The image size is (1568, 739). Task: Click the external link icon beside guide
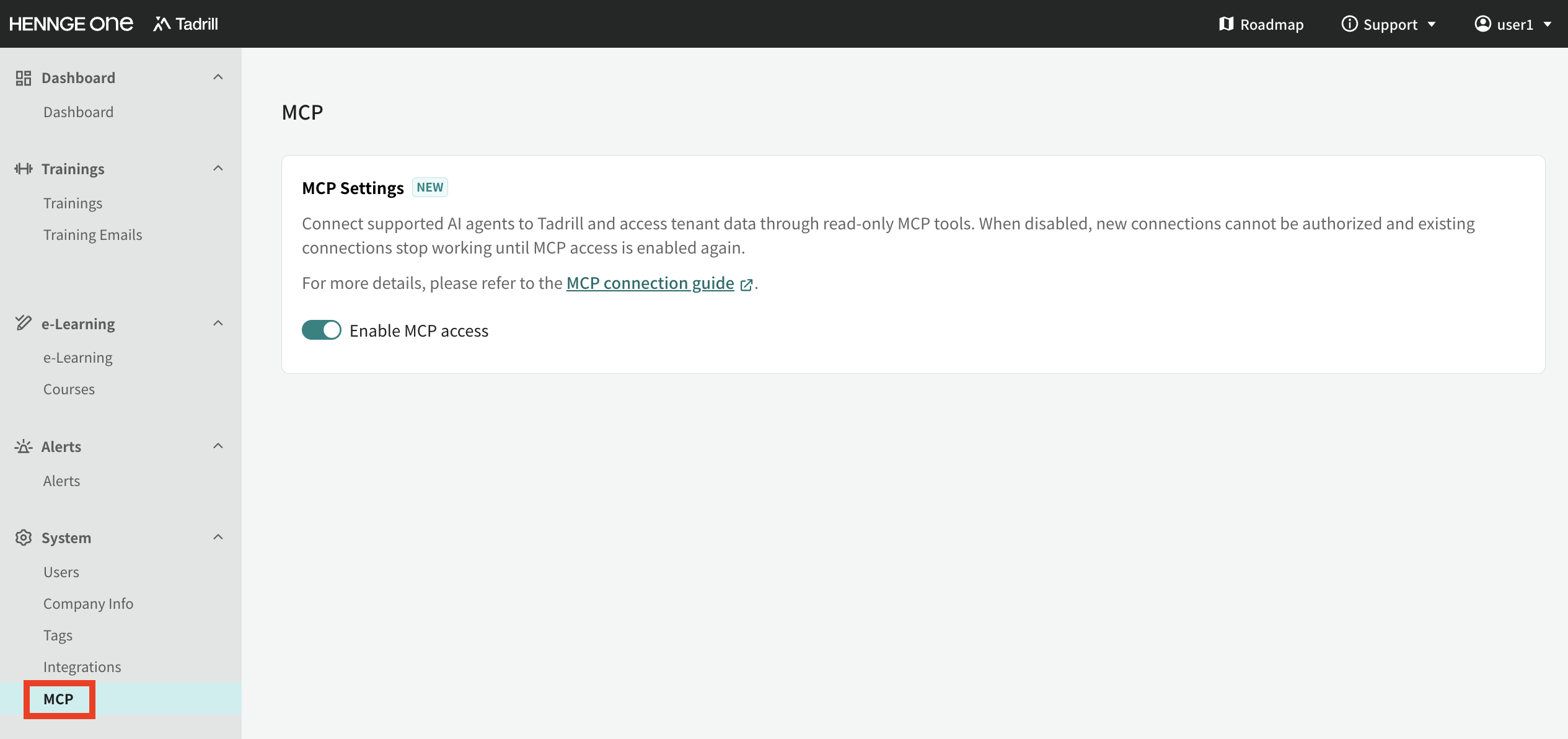pyautogui.click(x=746, y=285)
